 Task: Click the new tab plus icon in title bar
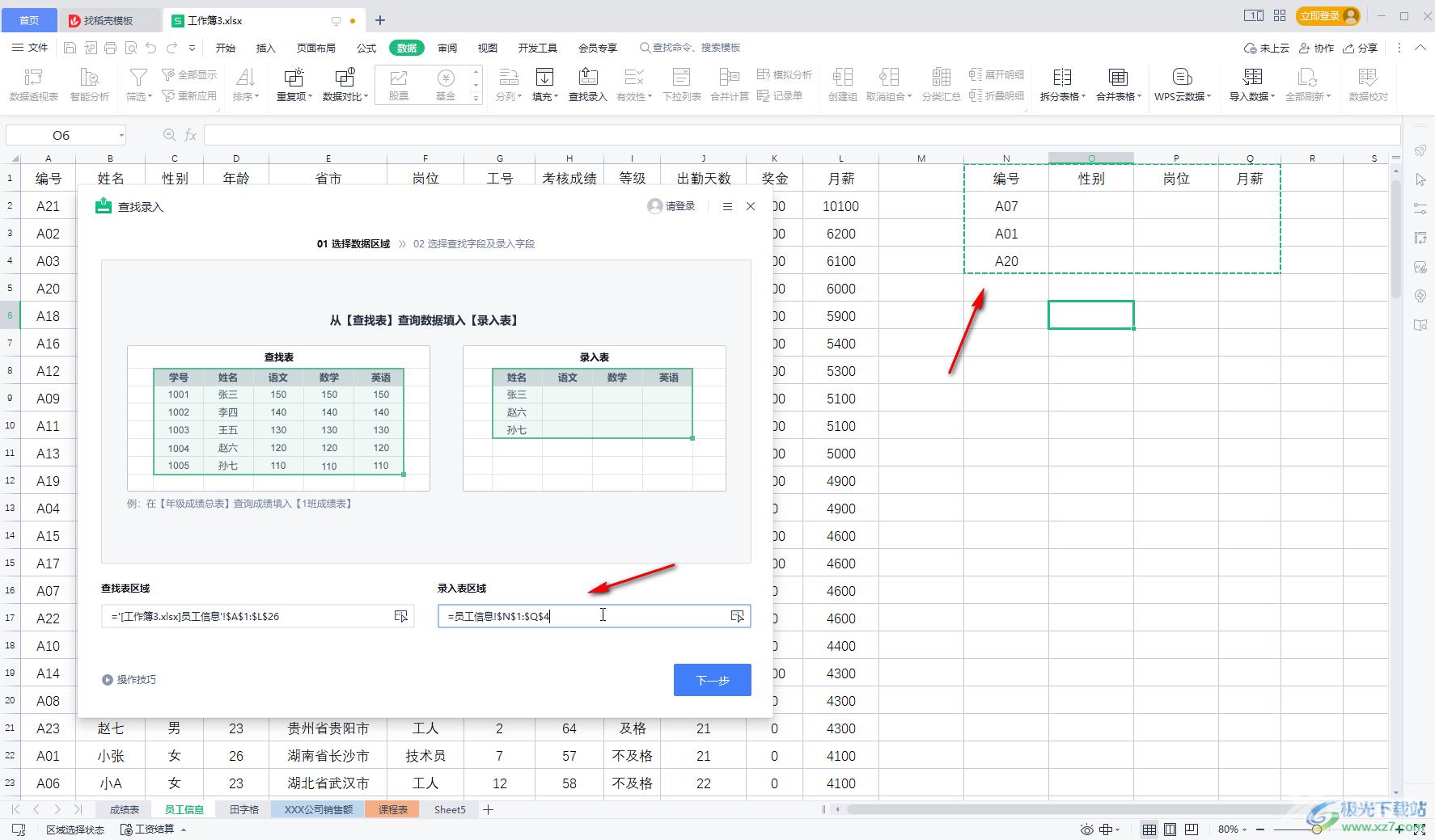point(379,20)
